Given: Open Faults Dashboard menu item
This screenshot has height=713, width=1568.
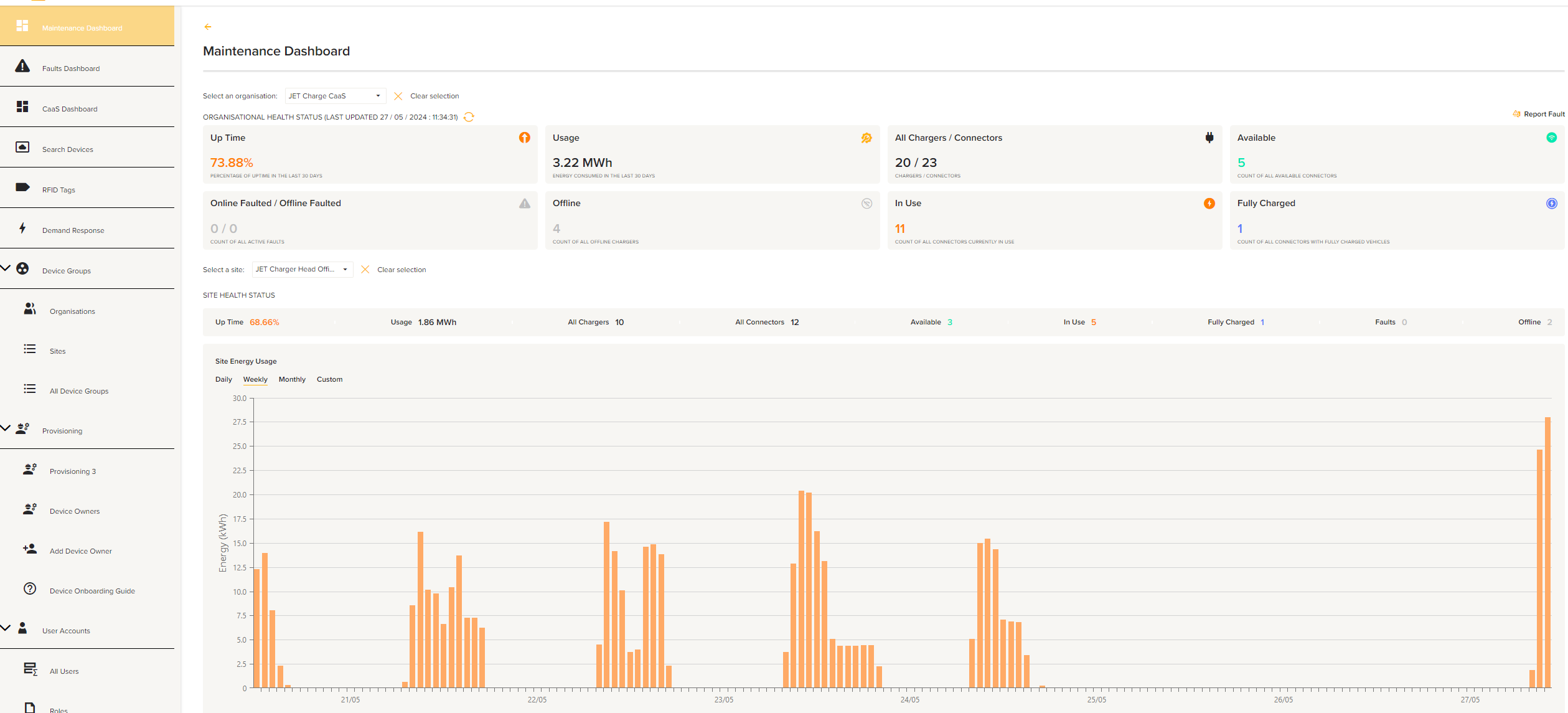Looking at the screenshot, I should coord(87,66).
